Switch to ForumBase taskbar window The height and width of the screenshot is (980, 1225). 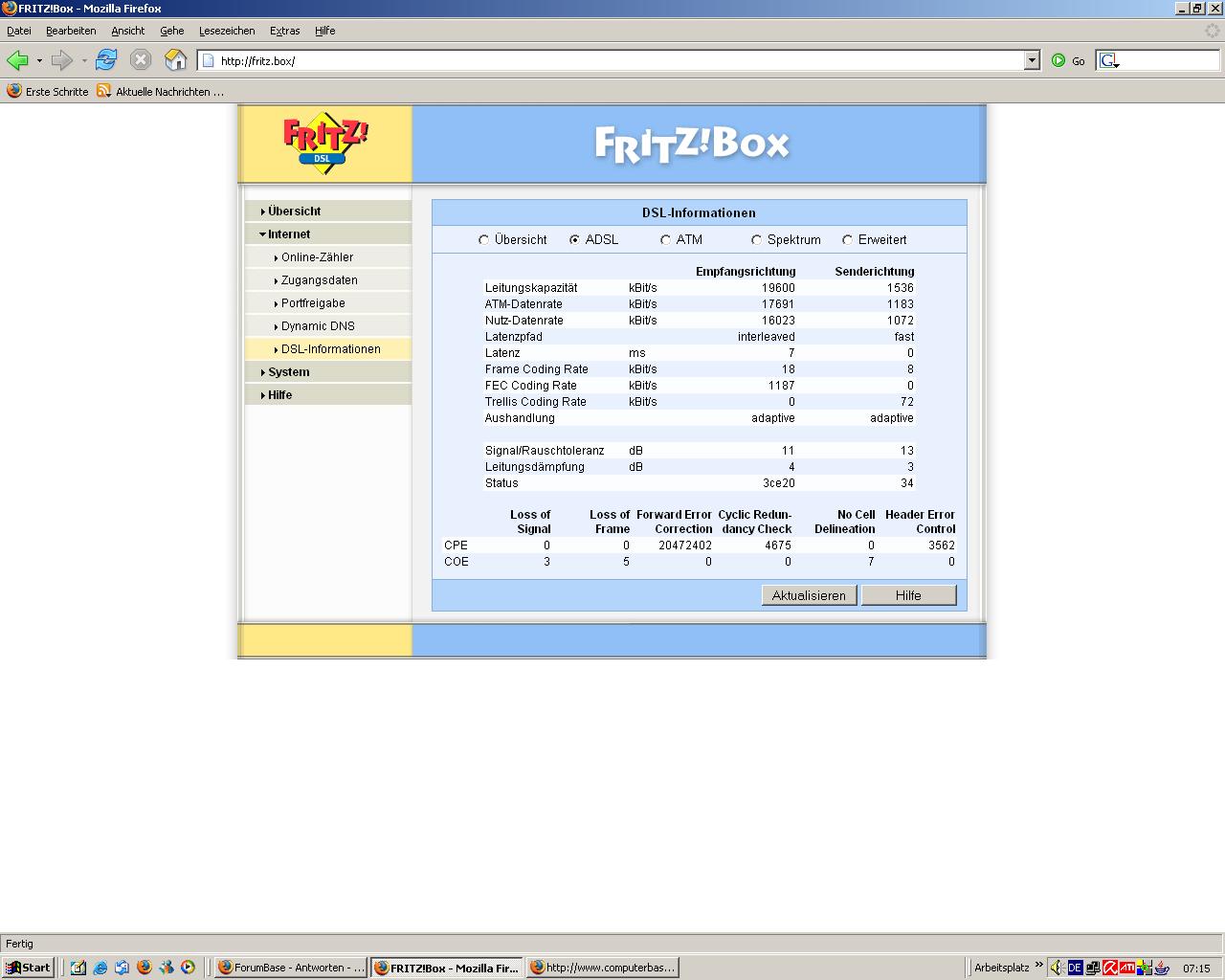tap(291, 968)
